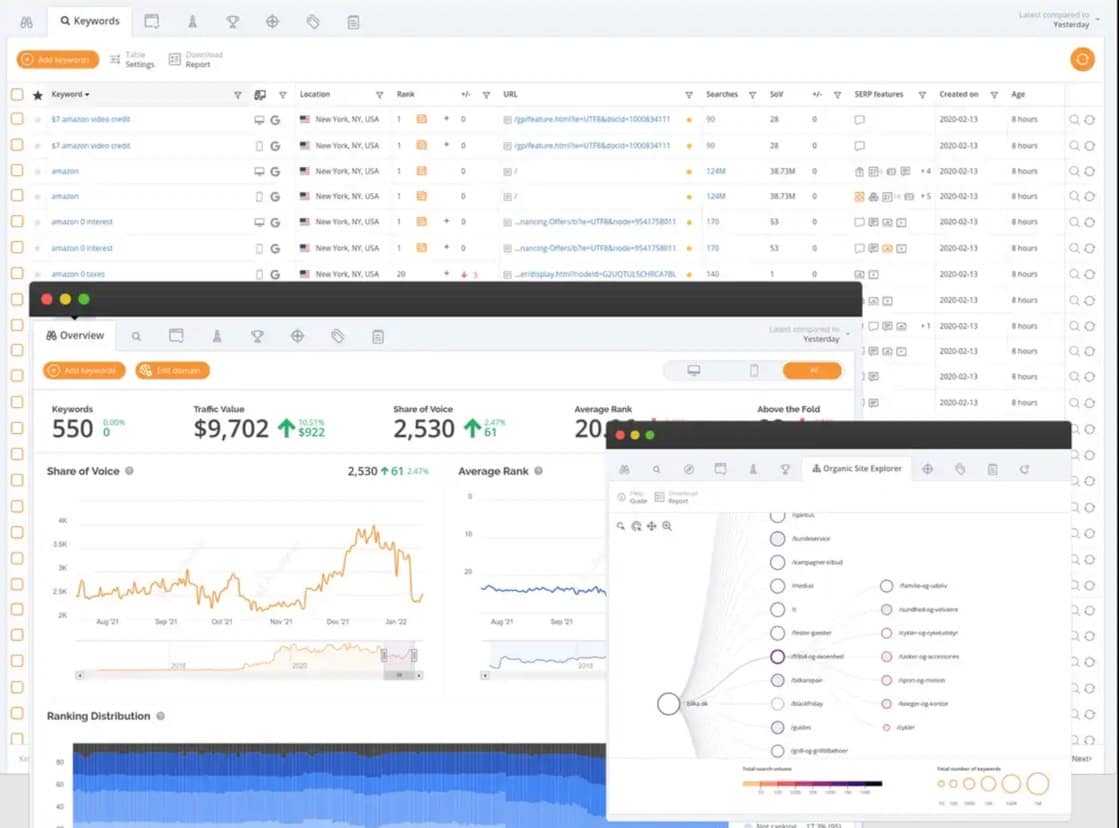Open the Location column filter
This screenshot has height=828, width=1119.
tap(379, 95)
